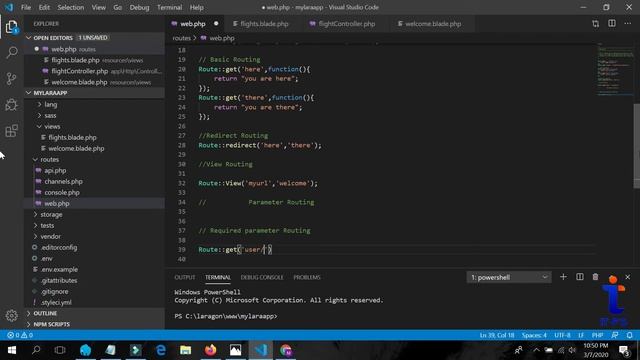This screenshot has width=640, height=360.
Task: Click the routes breadcrumb
Action: point(182,38)
